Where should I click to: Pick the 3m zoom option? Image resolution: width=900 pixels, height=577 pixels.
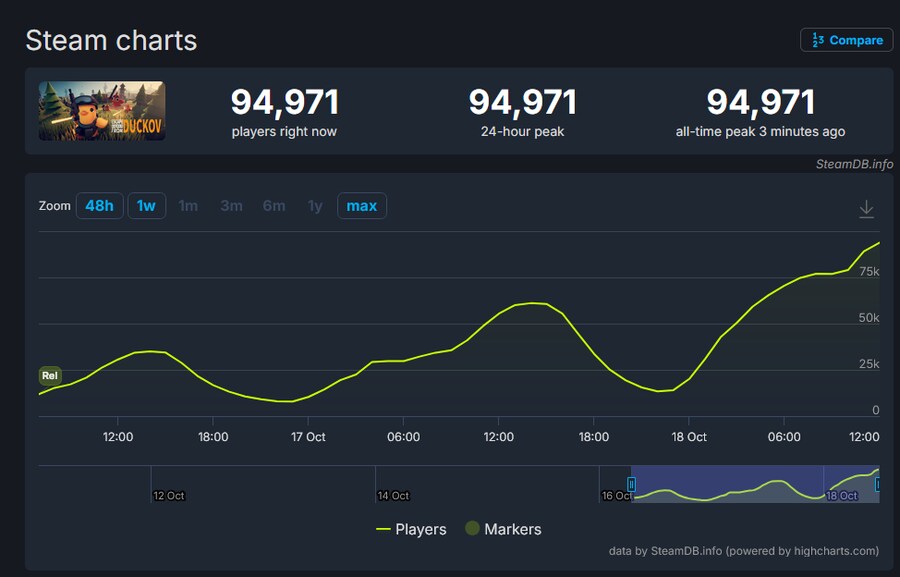pyautogui.click(x=231, y=206)
